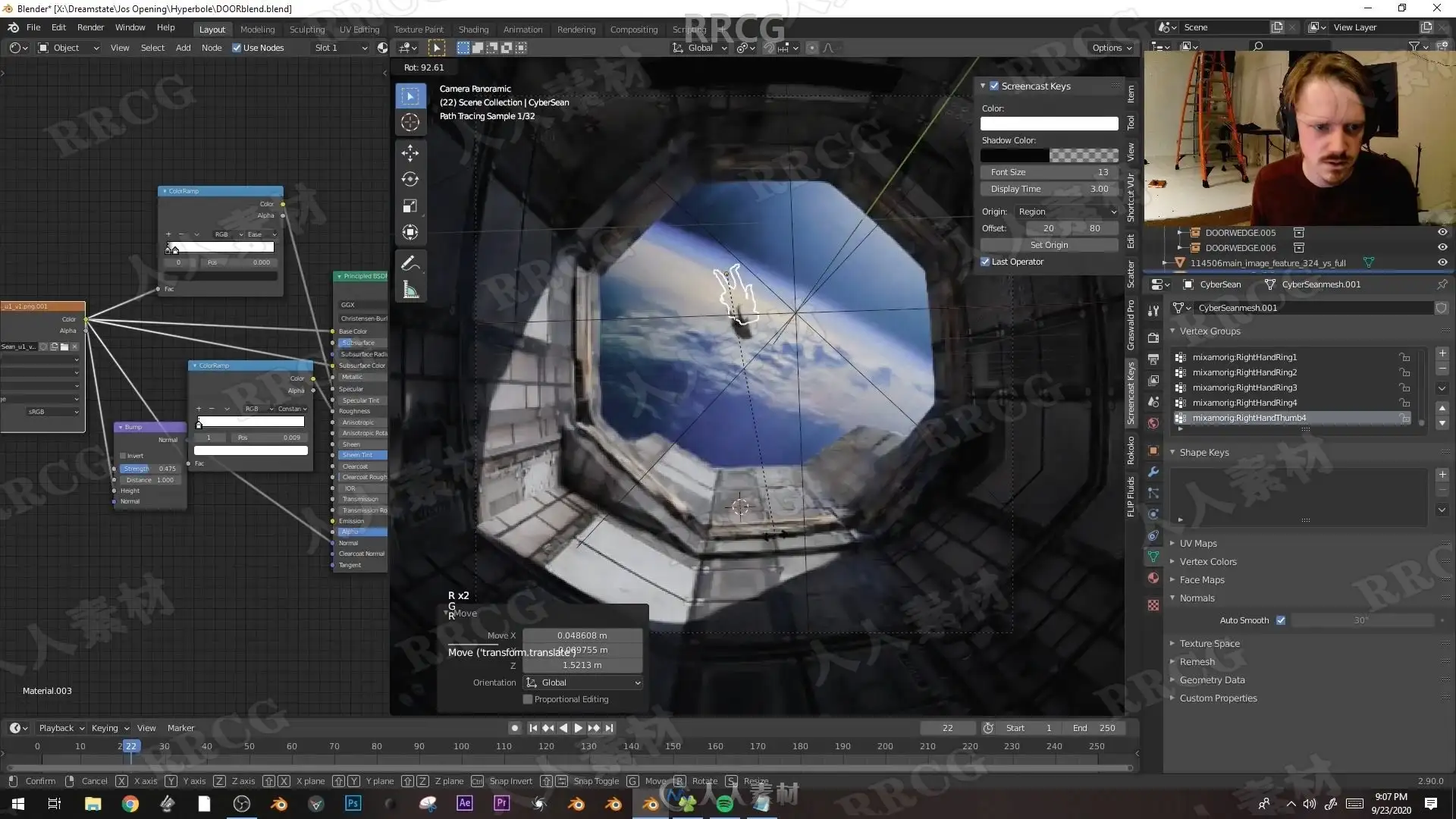Expand the UV Maps panel

tap(1197, 543)
